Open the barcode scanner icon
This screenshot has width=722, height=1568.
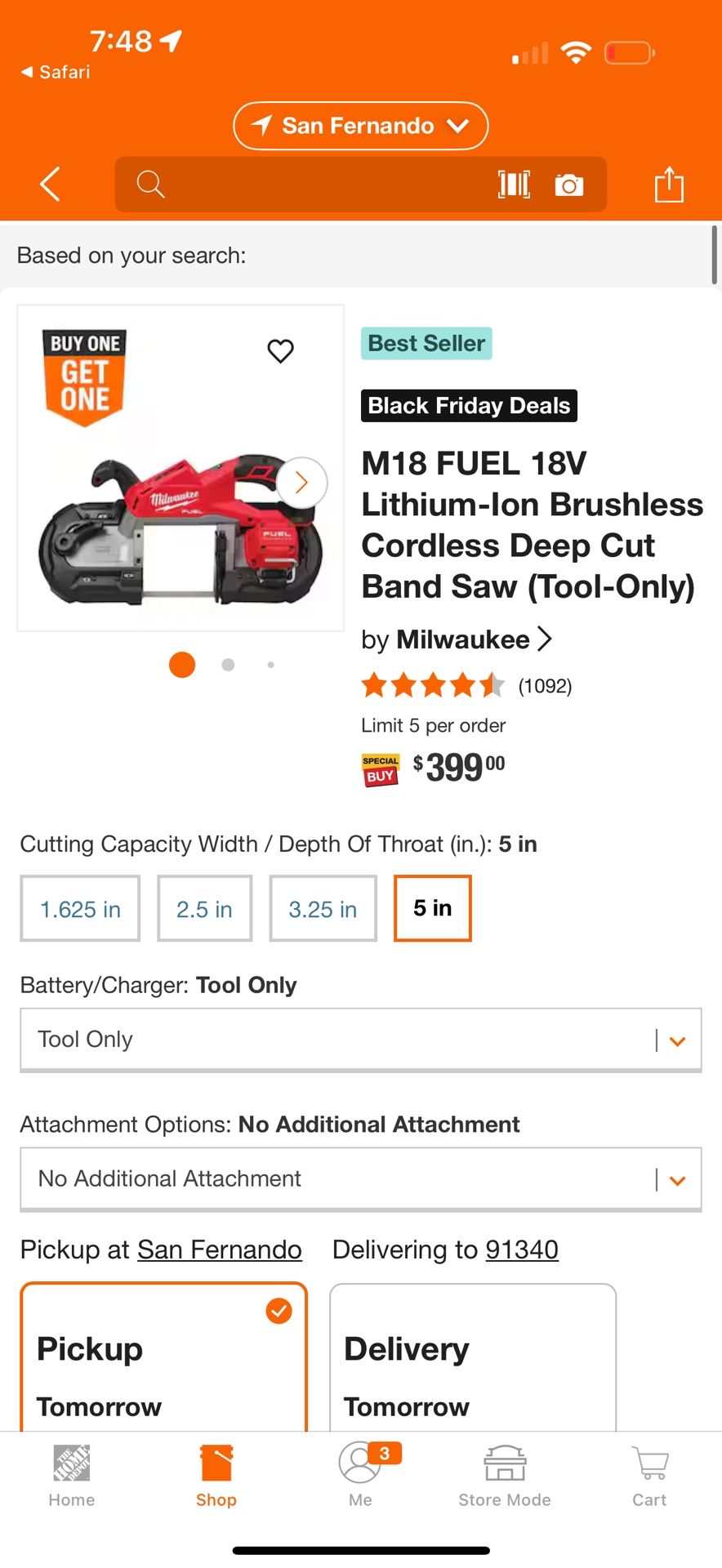click(514, 185)
